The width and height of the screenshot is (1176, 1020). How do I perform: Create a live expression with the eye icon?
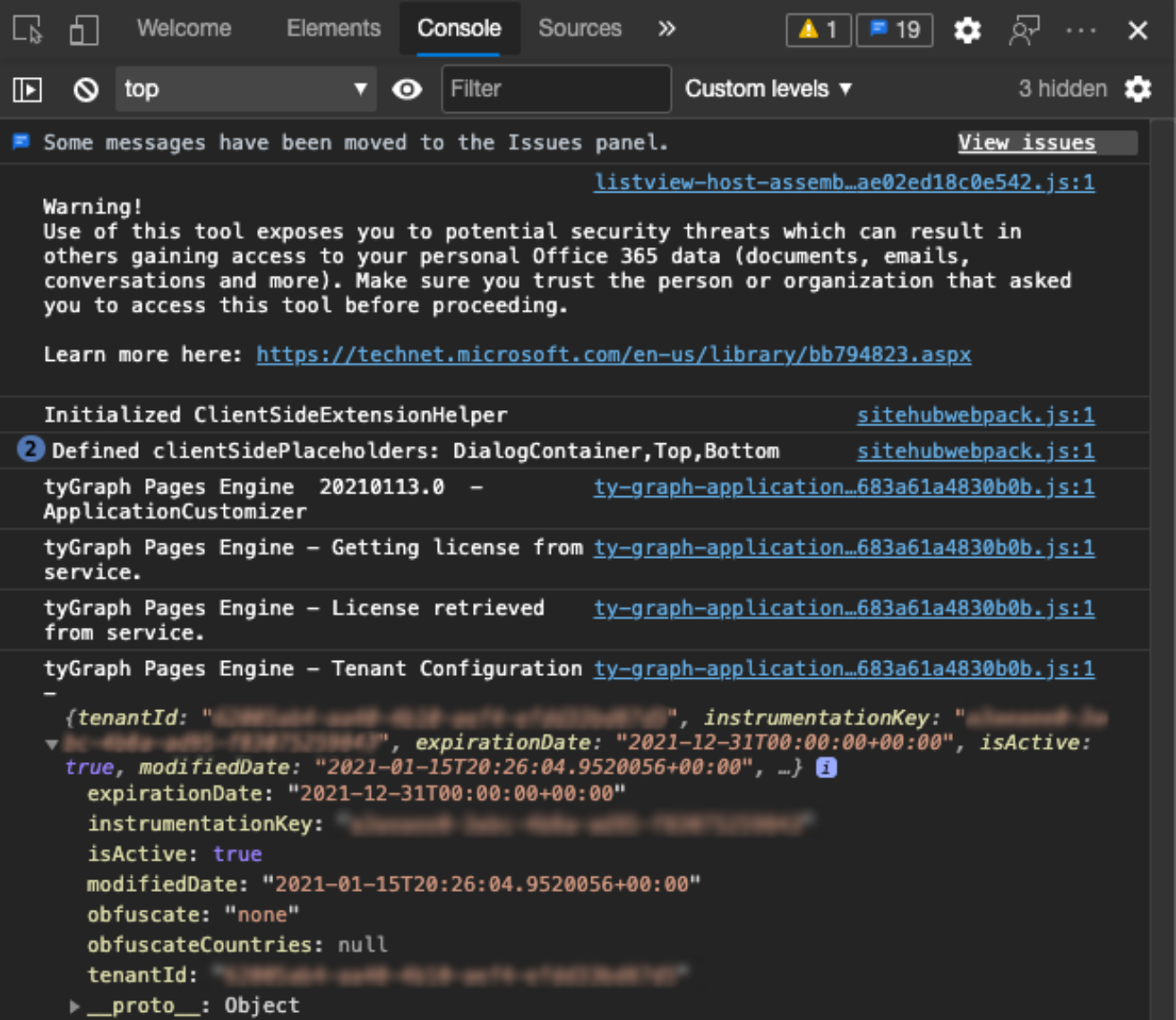pyautogui.click(x=407, y=89)
